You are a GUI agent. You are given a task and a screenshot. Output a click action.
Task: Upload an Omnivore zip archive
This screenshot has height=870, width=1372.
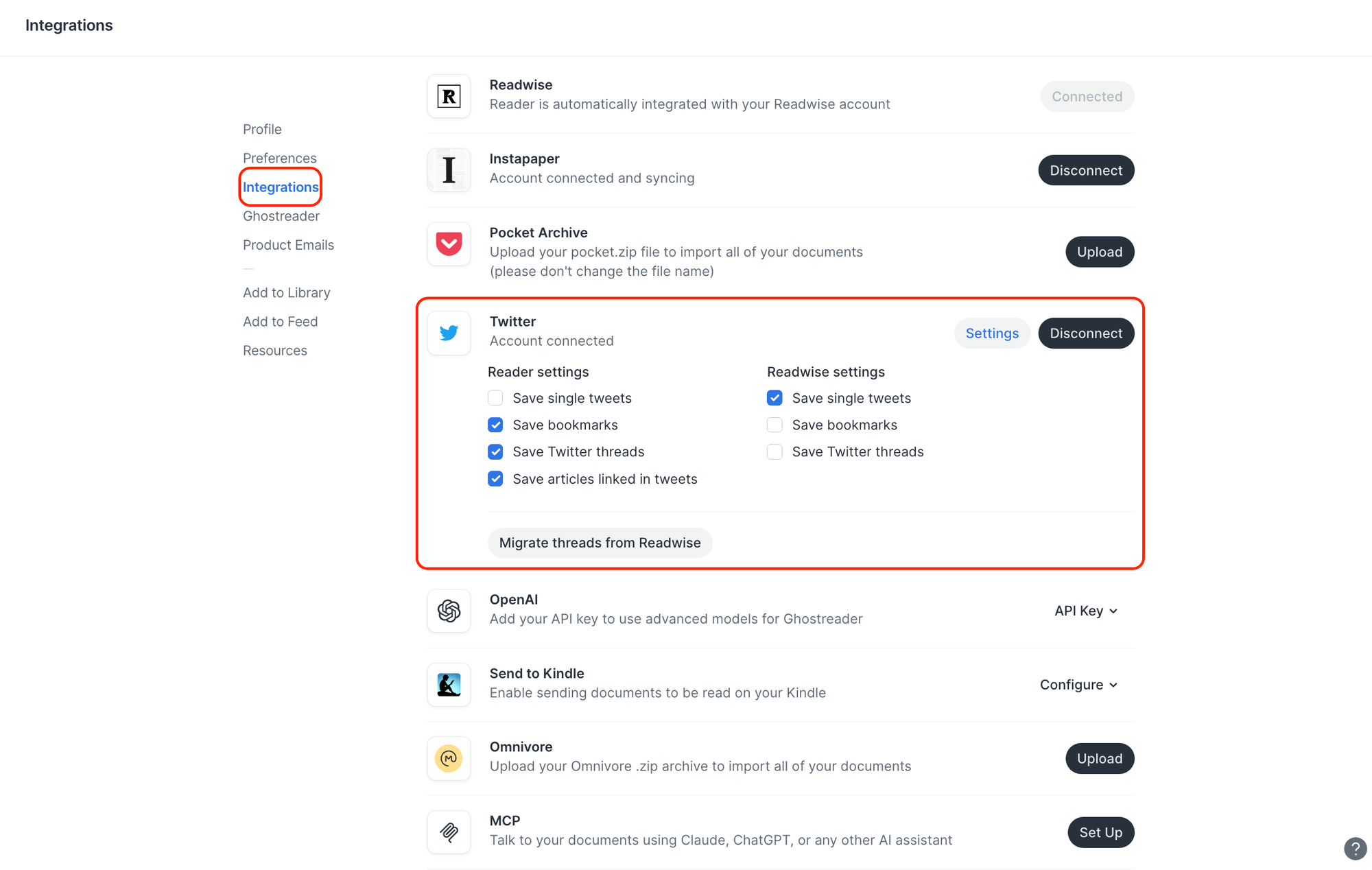1100,758
